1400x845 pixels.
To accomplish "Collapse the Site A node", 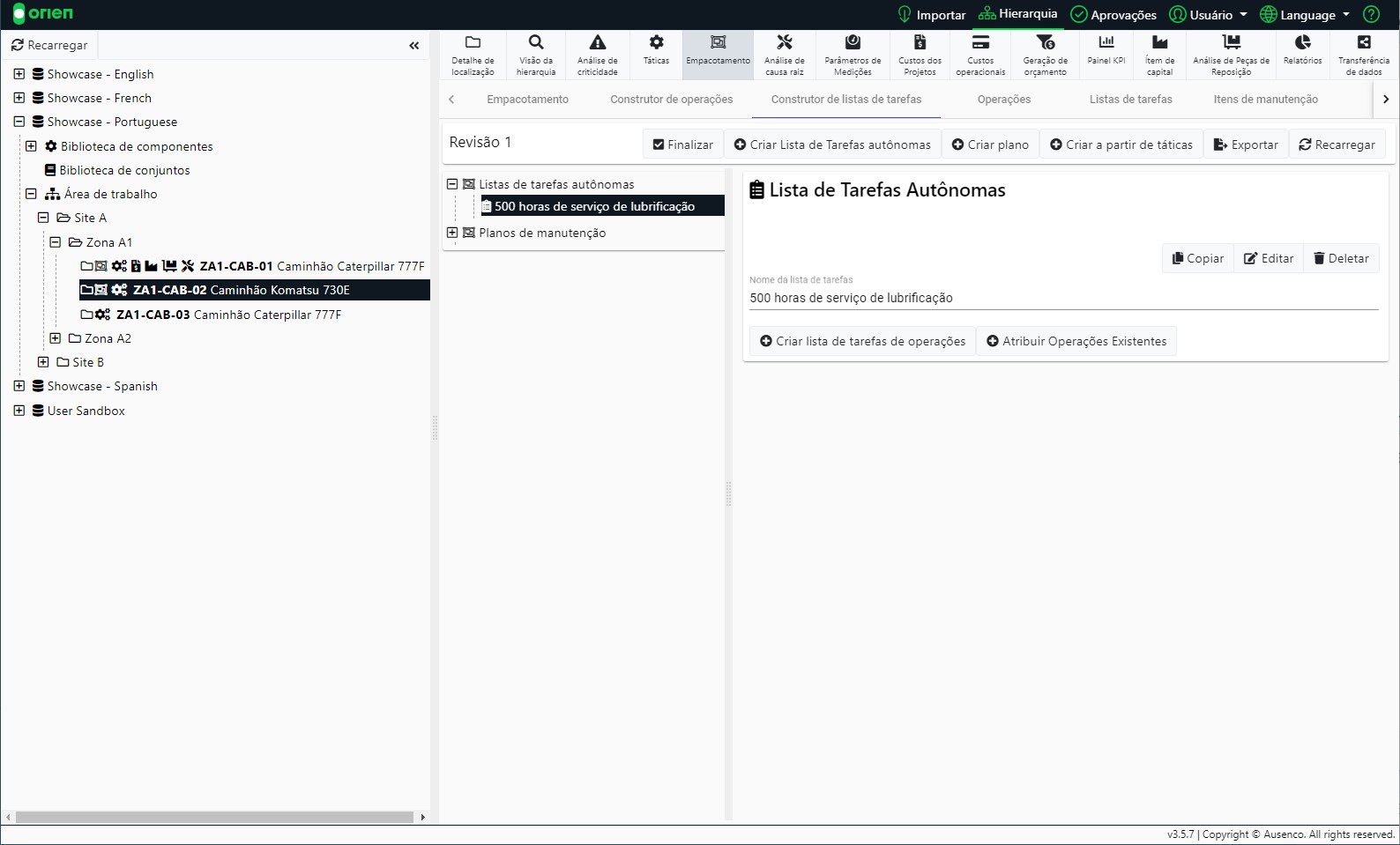I will pyautogui.click(x=43, y=218).
